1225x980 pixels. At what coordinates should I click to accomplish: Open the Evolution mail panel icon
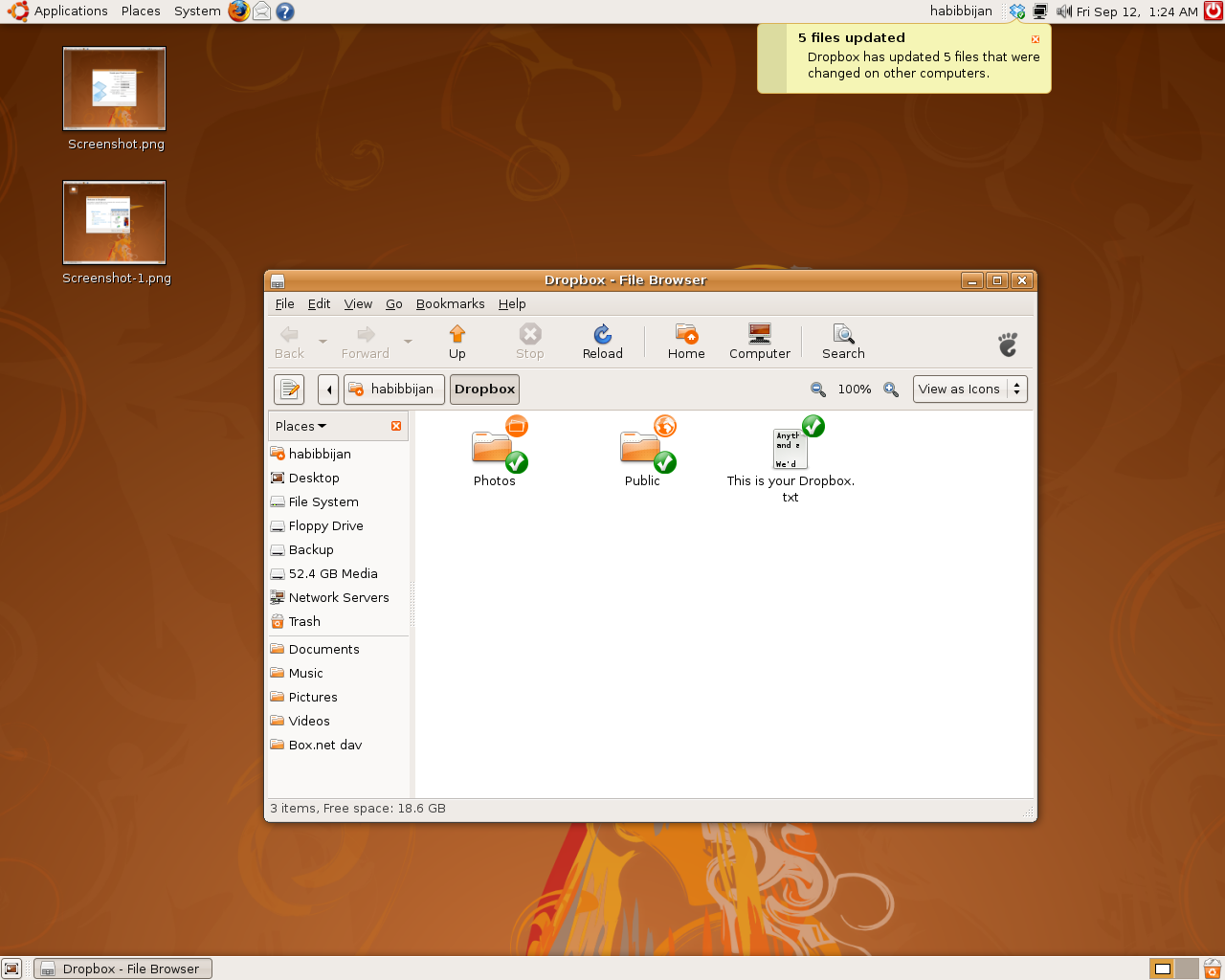[261, 11]
